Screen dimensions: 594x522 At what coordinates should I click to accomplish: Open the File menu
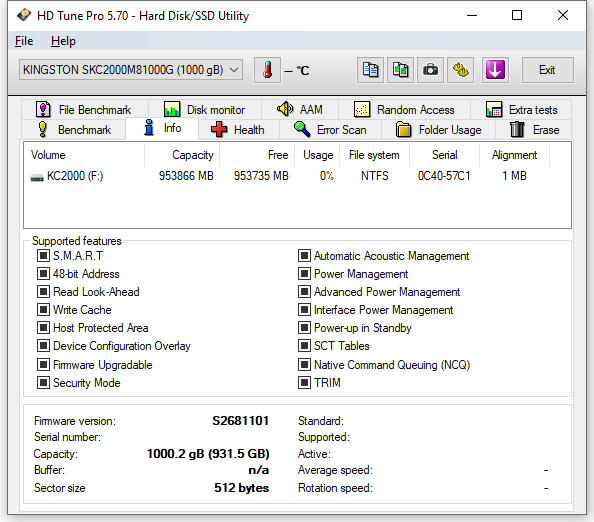tap(24, 41)
